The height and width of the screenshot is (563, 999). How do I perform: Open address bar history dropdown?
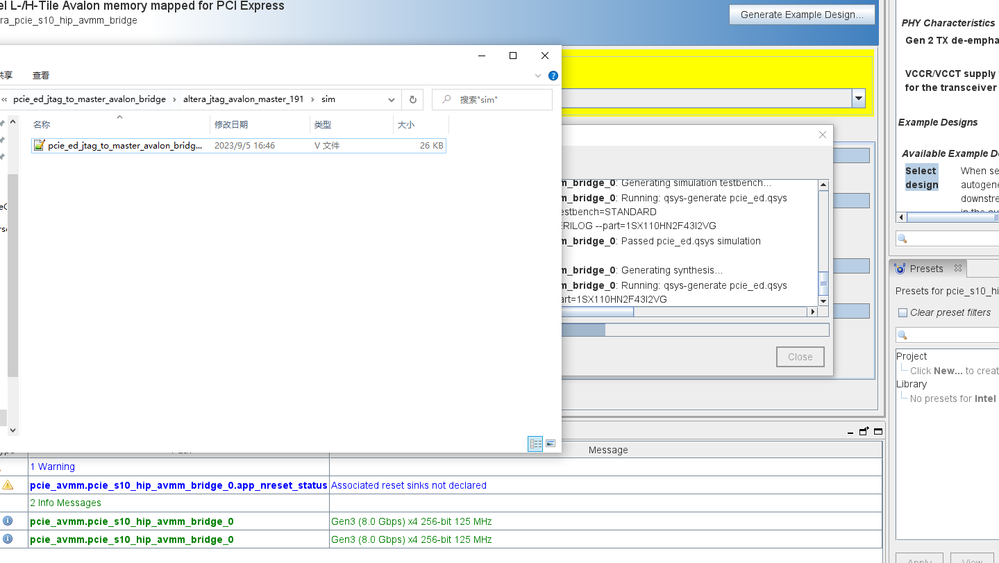(391, 99)
